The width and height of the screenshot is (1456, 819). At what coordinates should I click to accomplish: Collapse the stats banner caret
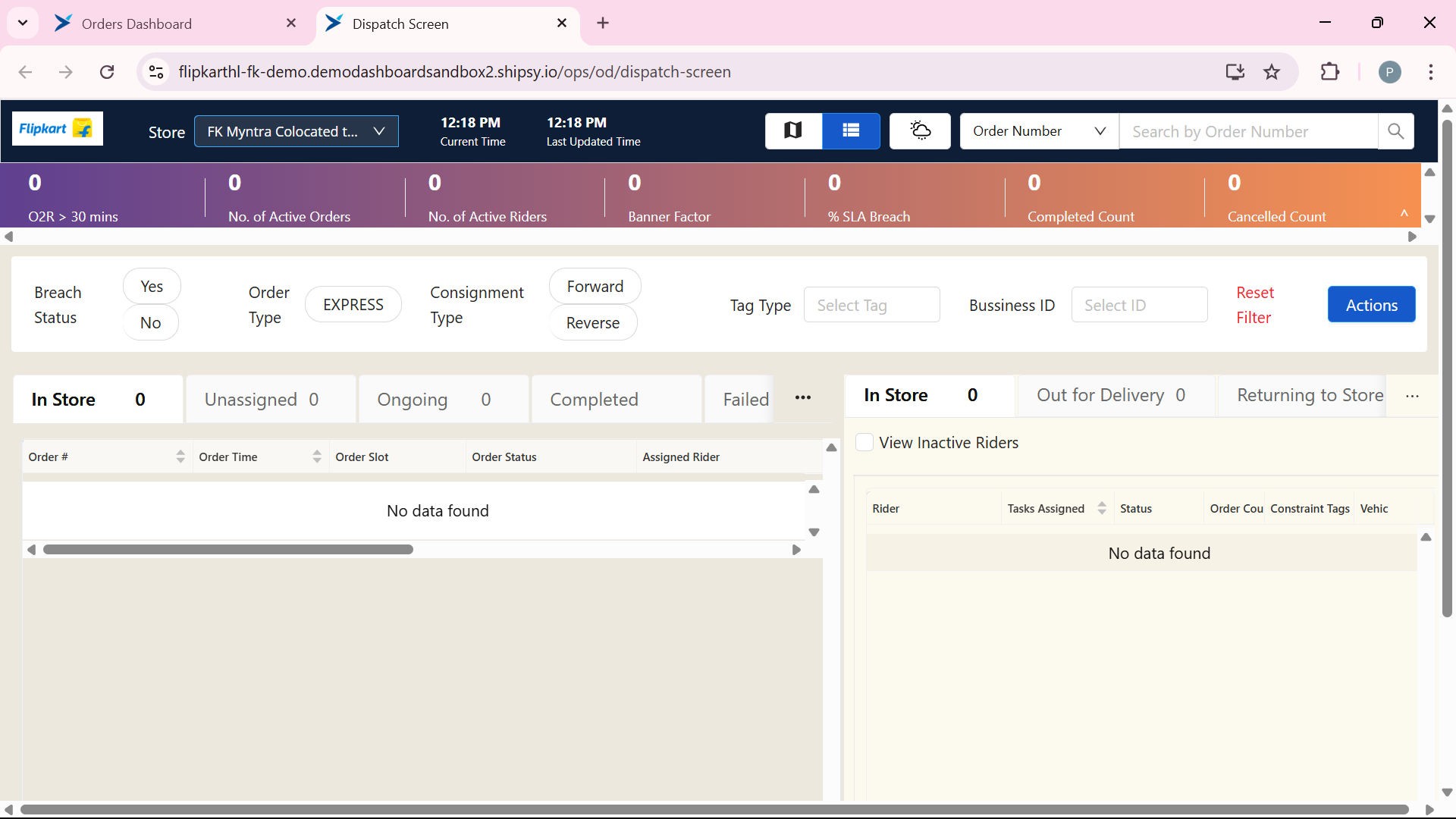[1404, 215]
